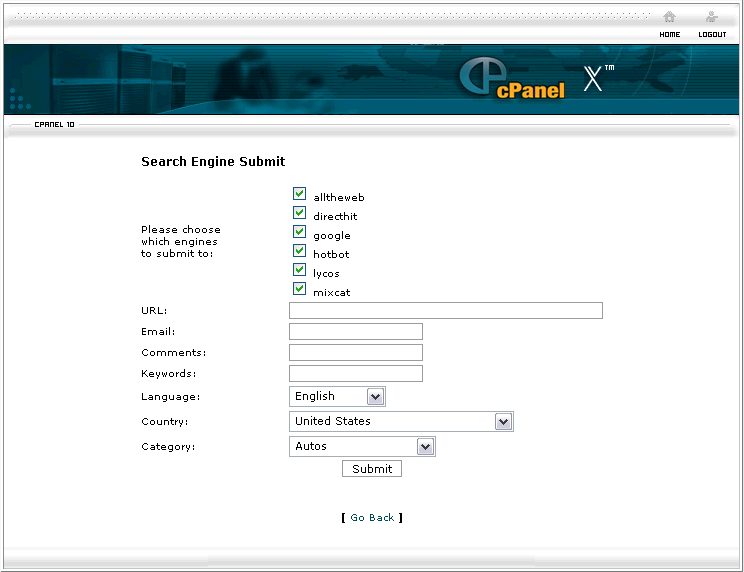744x572 pixels.
Task: Click into the Email input box
Action: click(x=355, y=332)
